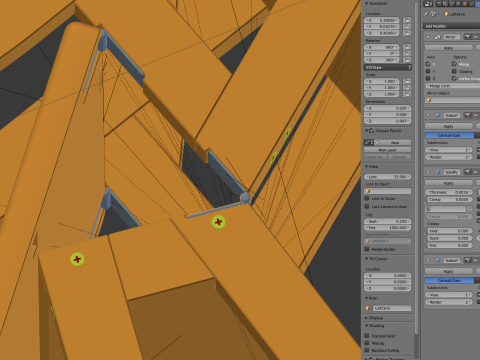This screenshot has width=480, height=360.
Task: Click the grease pencil data-block icon
Action: click(x=368, y=142)
